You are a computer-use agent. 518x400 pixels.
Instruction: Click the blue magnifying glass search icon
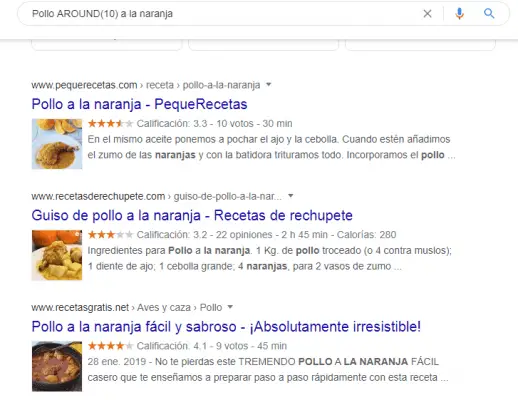[489, 13]
